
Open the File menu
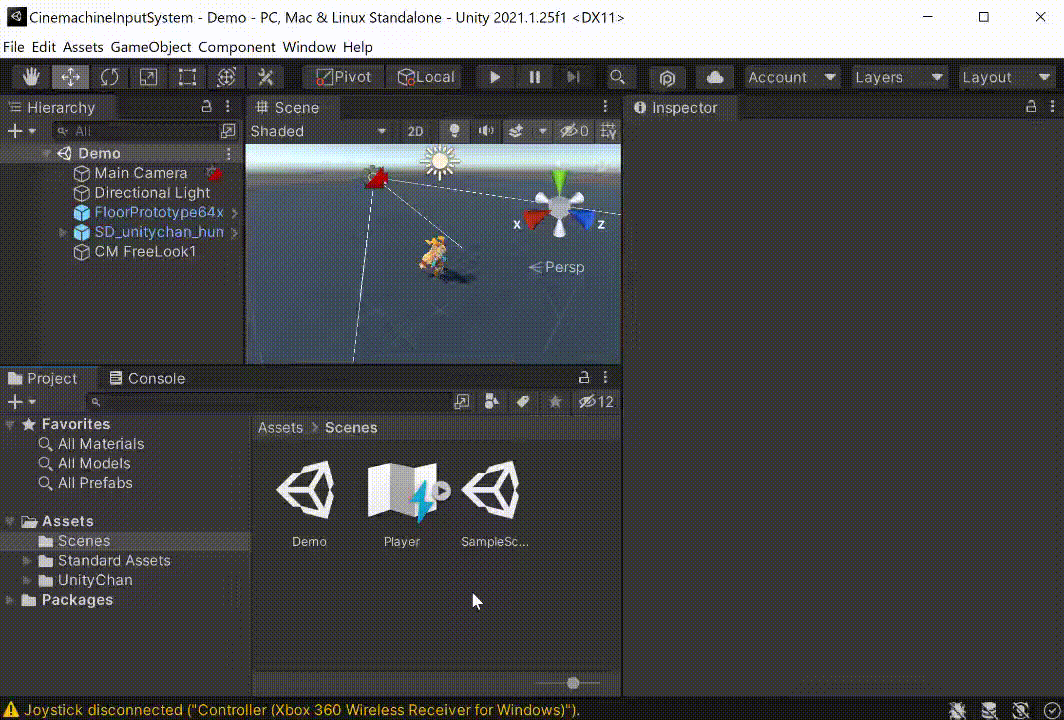(14, 47)
